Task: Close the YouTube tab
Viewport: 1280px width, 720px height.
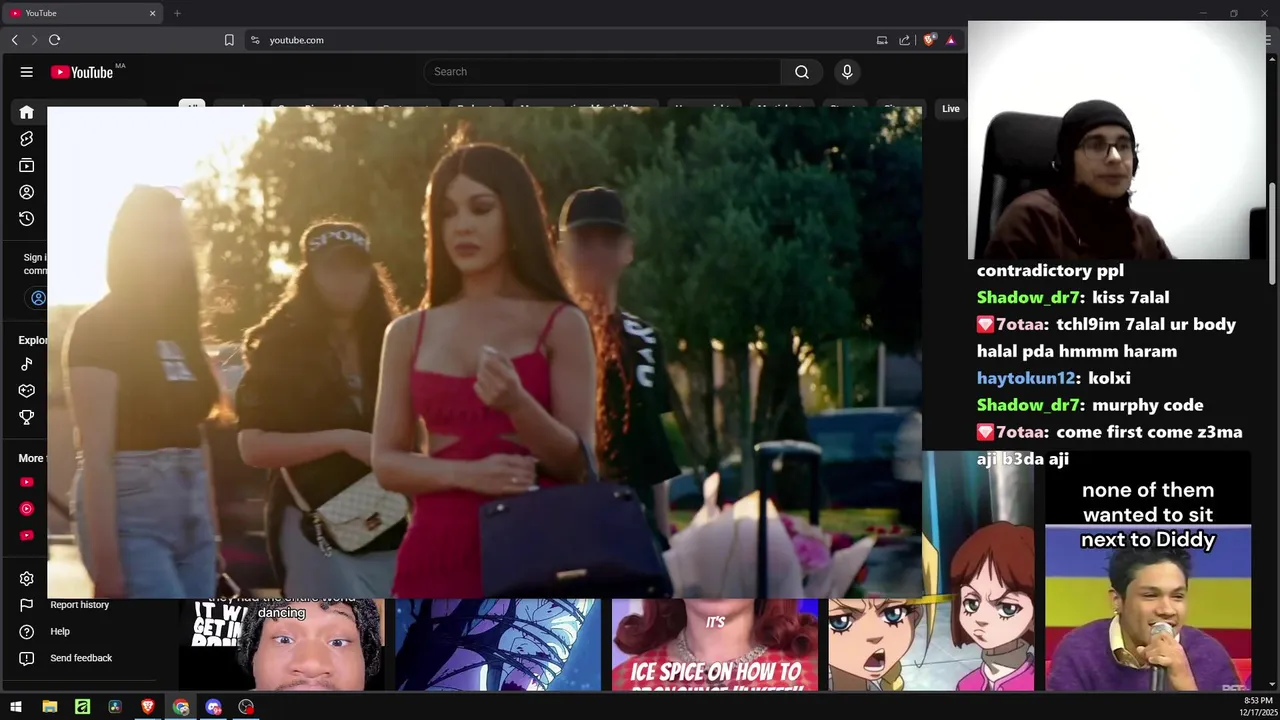Action: [153, 13]
